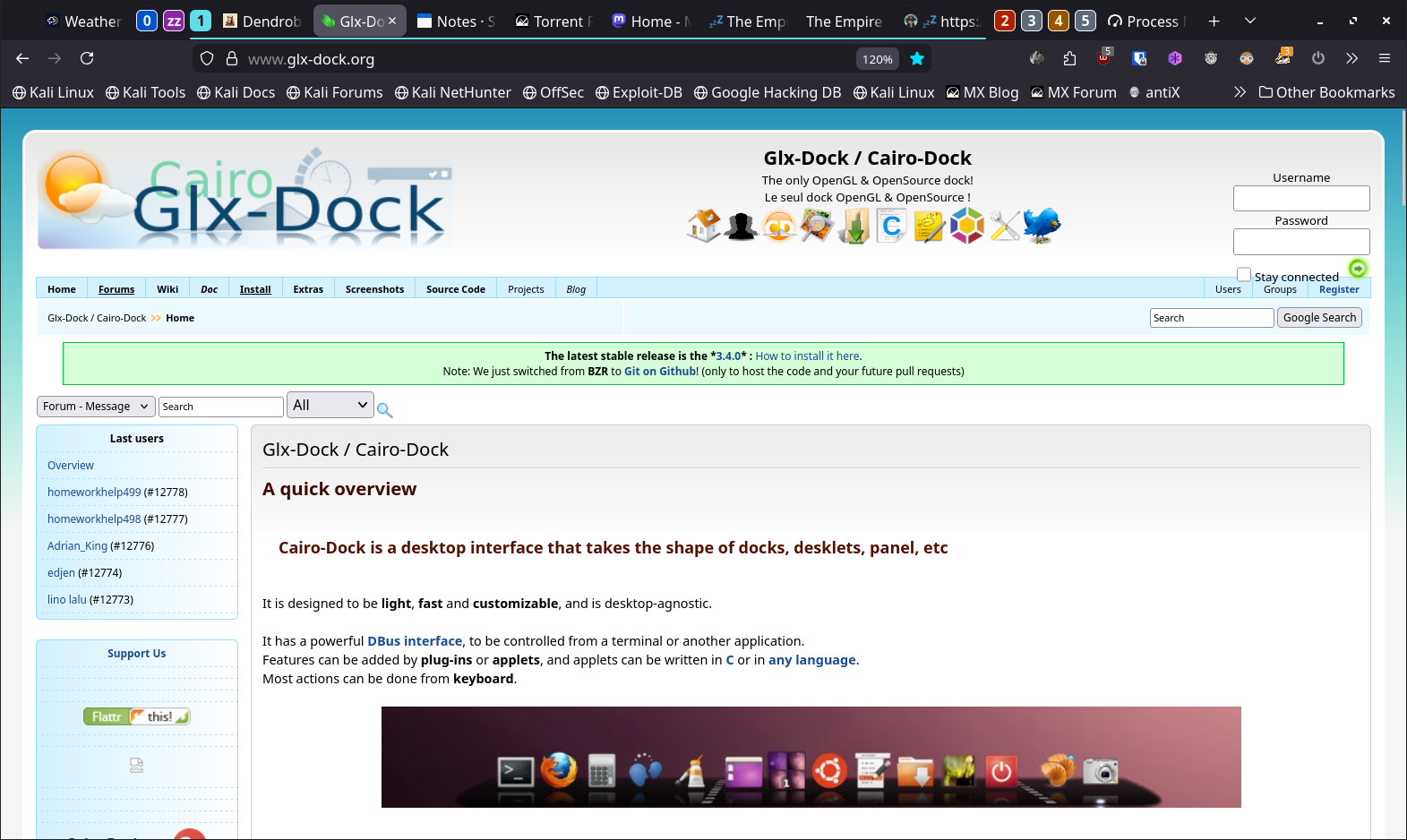Open the uBlock Origin extension icon
Screen dimensions: 1407x840
pos(1104,58)
